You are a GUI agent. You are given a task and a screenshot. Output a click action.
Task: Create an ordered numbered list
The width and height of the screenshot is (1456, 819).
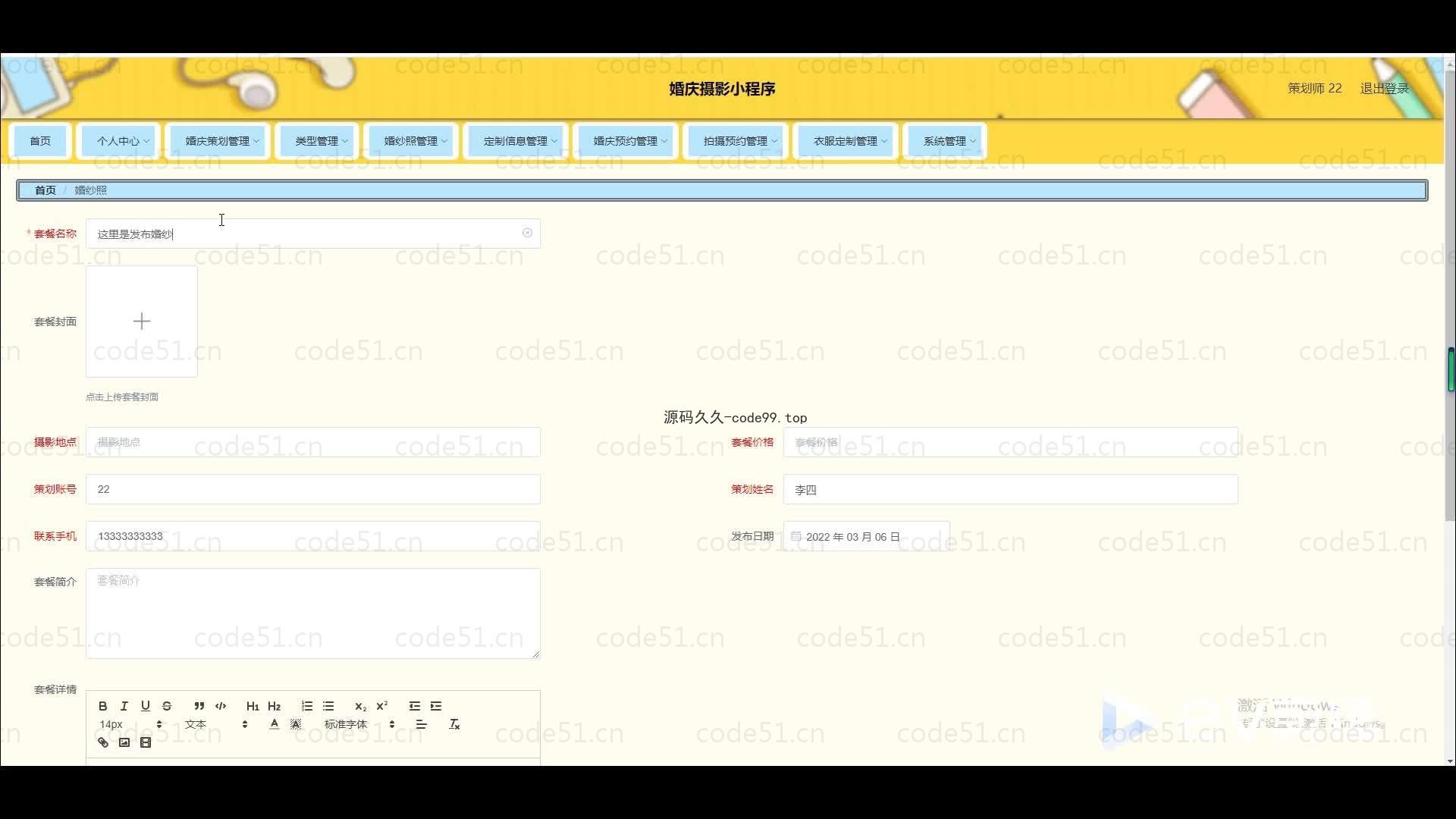(306, 706)
